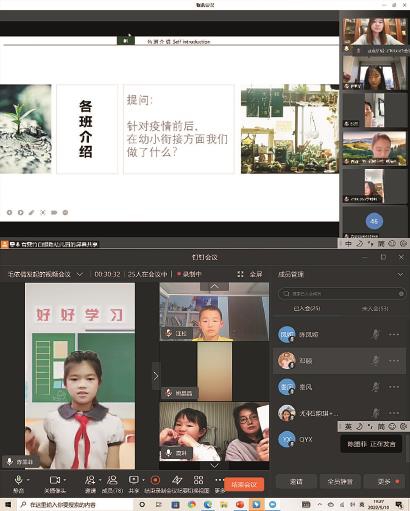The width and height of the screenshot is (410, 511).
Task: Open Chrome from the taskbar
Action: pos(192,505)
